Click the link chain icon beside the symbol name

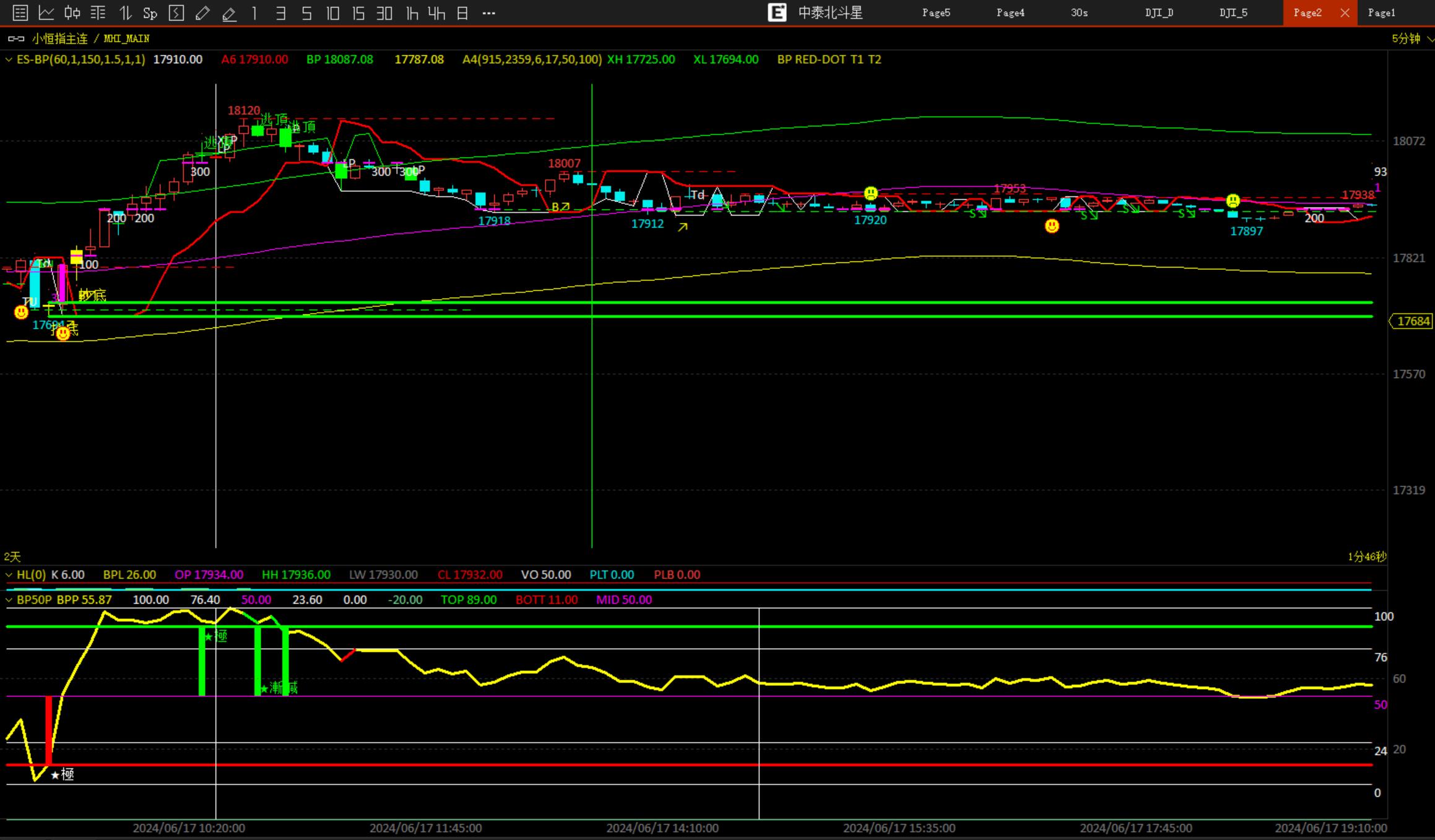tap(16, 39)
